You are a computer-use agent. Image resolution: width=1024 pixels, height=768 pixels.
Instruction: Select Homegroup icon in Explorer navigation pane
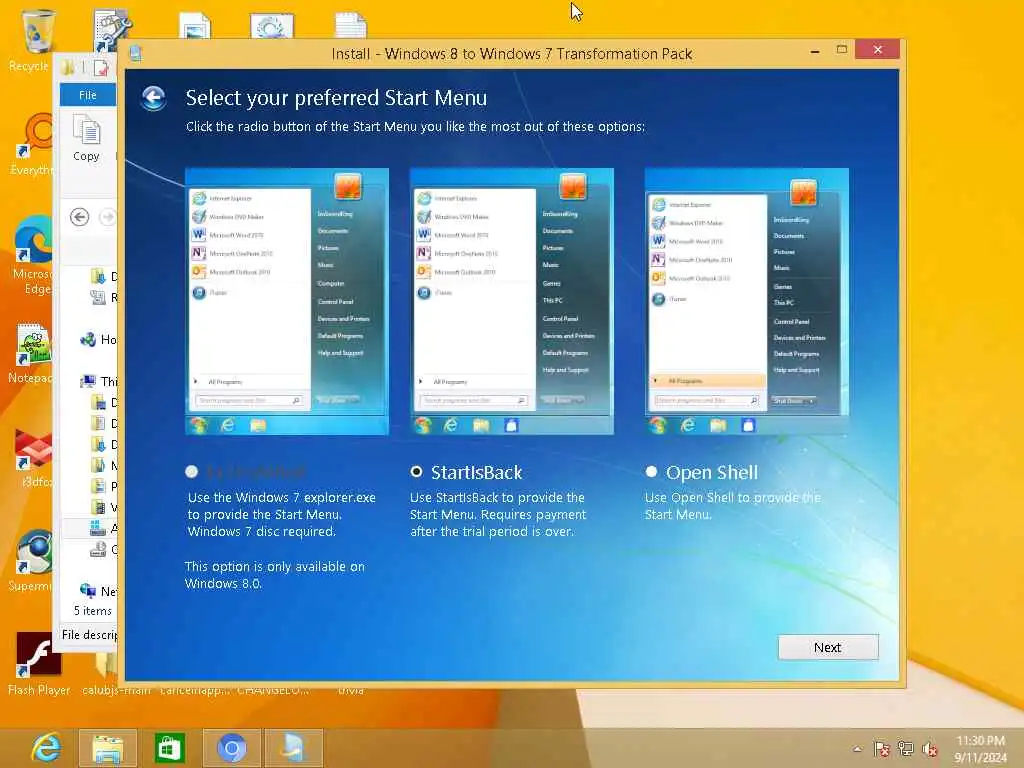[88, 340]
